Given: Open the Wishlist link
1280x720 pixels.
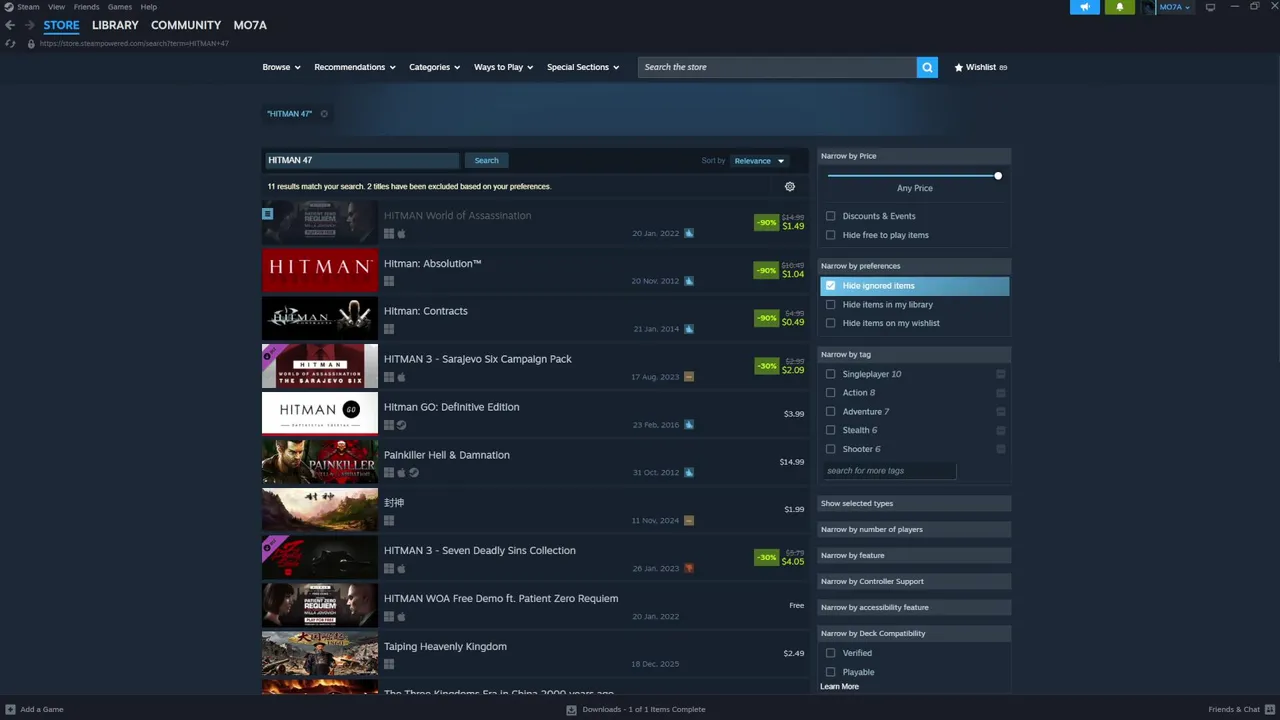Looking at the screenshot, I should (x=981, y=67).
